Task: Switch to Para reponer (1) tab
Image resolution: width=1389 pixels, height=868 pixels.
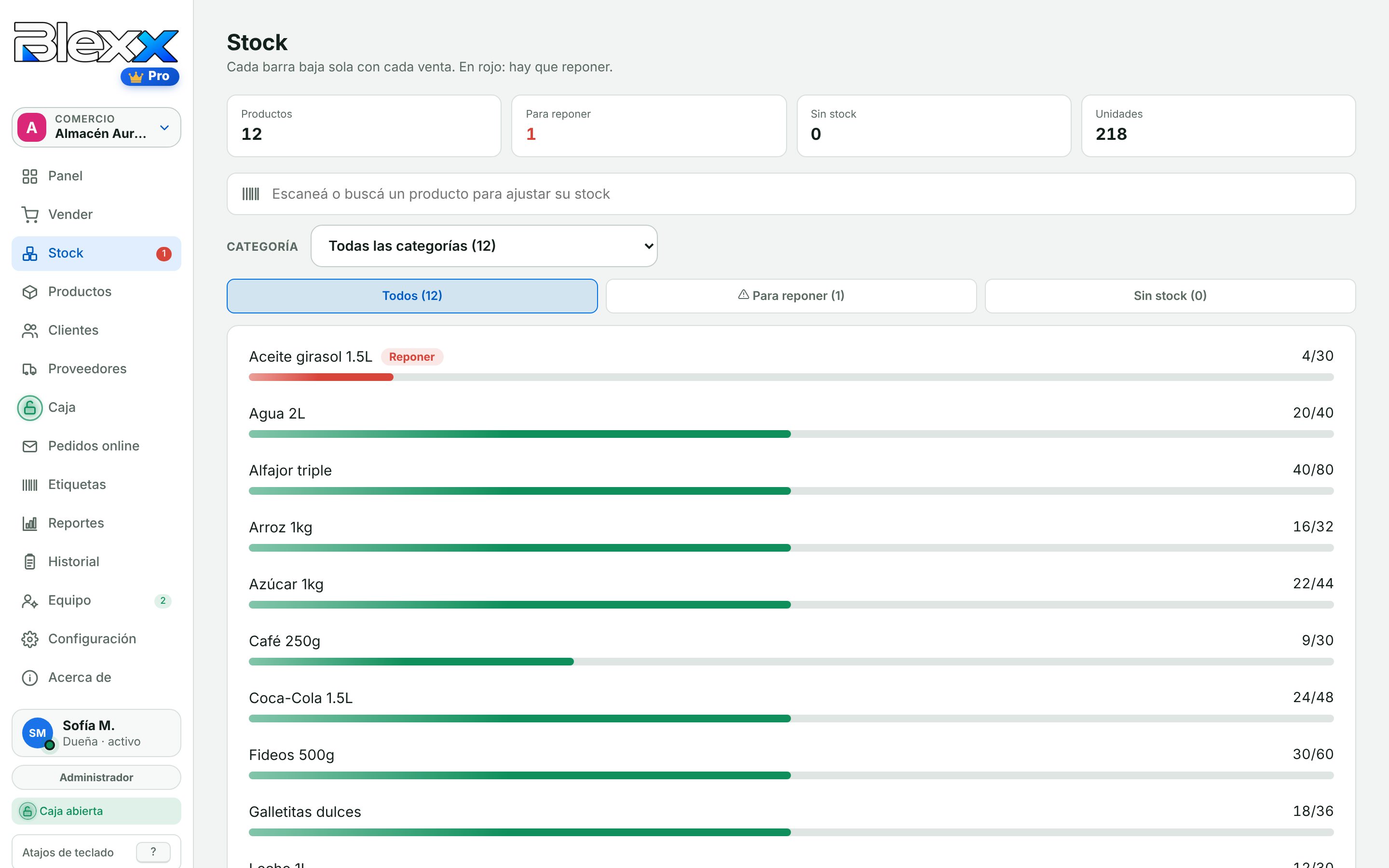Action: click(x=791, y=296)
